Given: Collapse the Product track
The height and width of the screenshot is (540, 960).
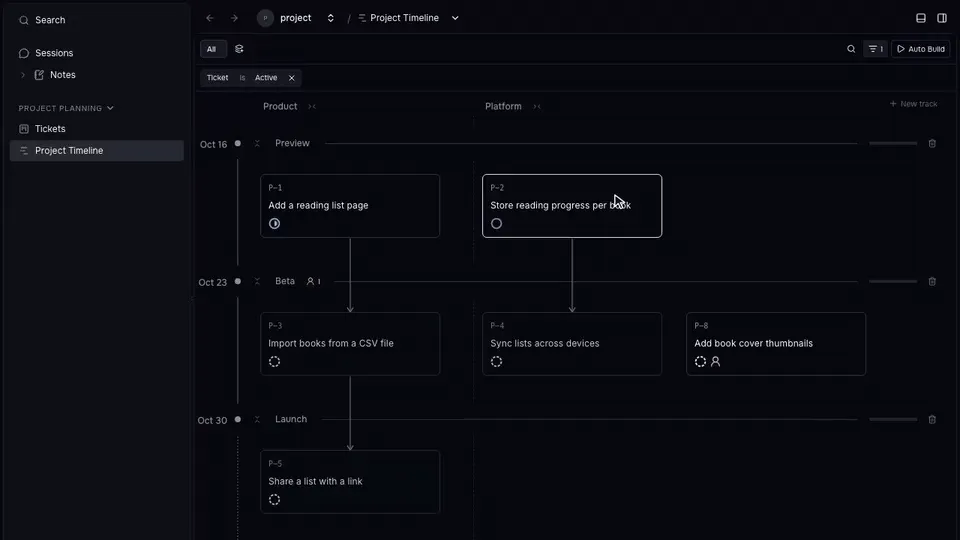Looking at the screenshot, I should click(x=312, y=107).
